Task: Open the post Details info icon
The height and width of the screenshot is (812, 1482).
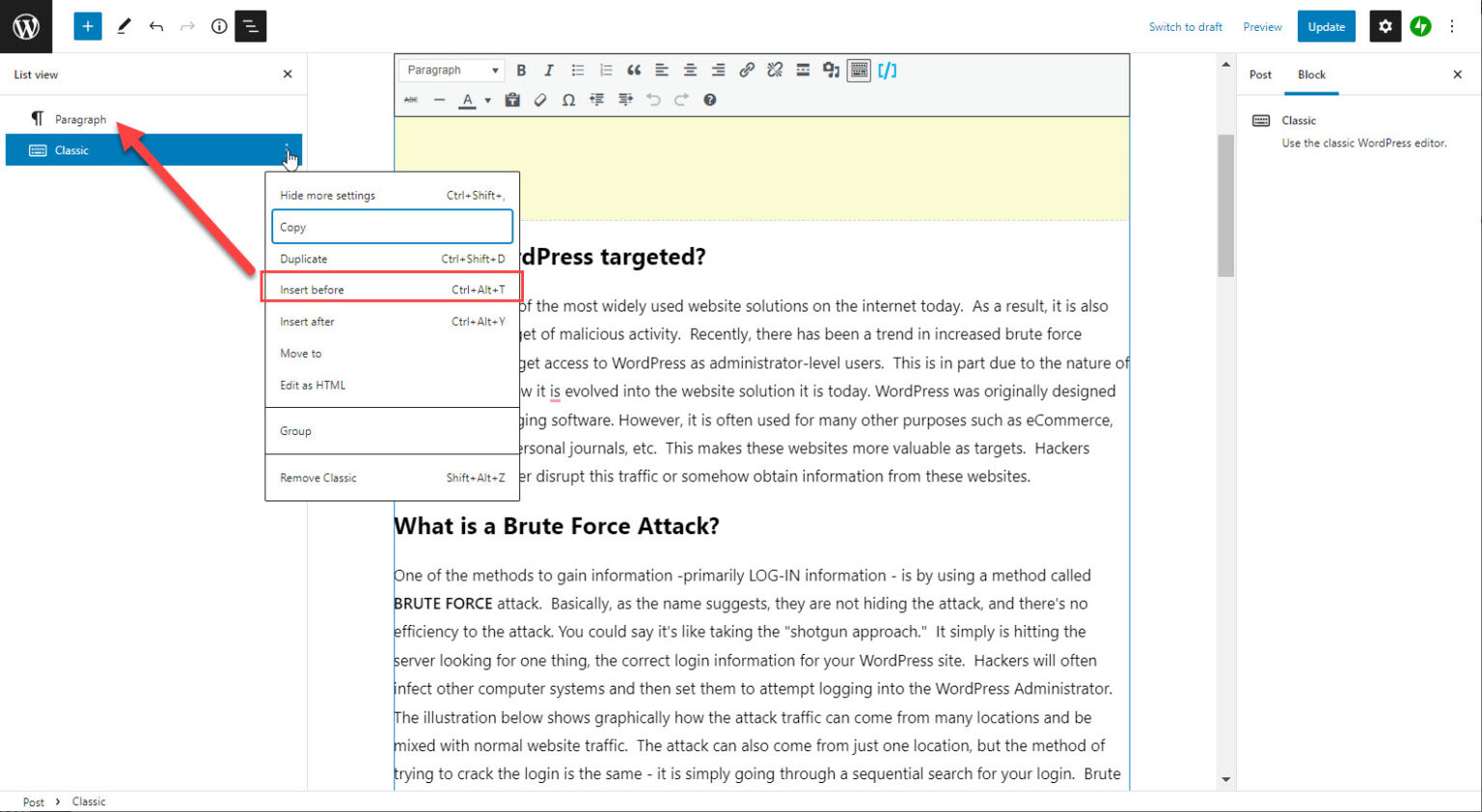Action: pos(219,26)
